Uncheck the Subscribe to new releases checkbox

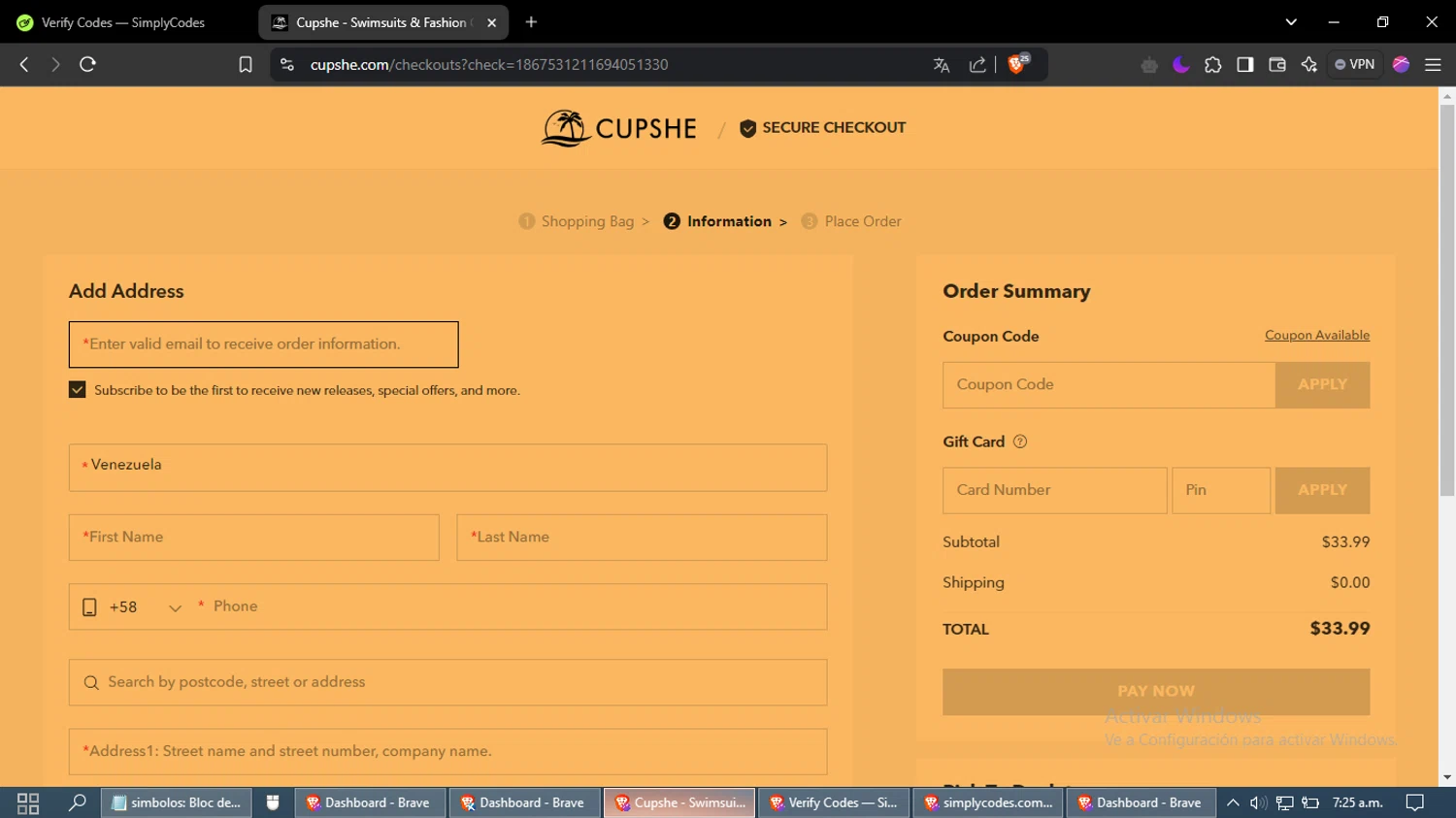[78, 390]
